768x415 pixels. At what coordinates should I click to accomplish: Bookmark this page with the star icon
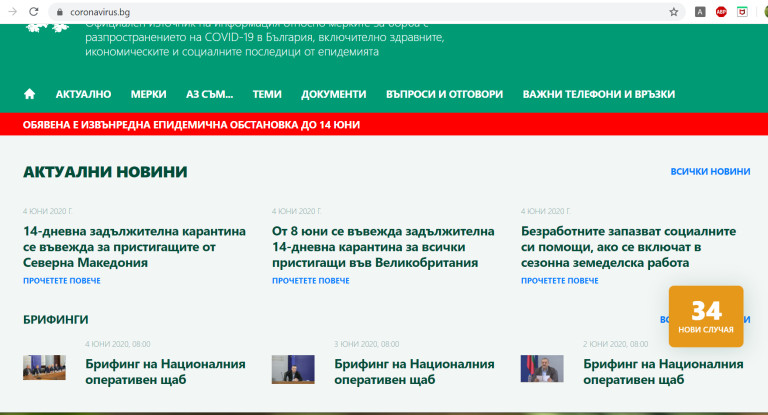[x=674, y=12]
